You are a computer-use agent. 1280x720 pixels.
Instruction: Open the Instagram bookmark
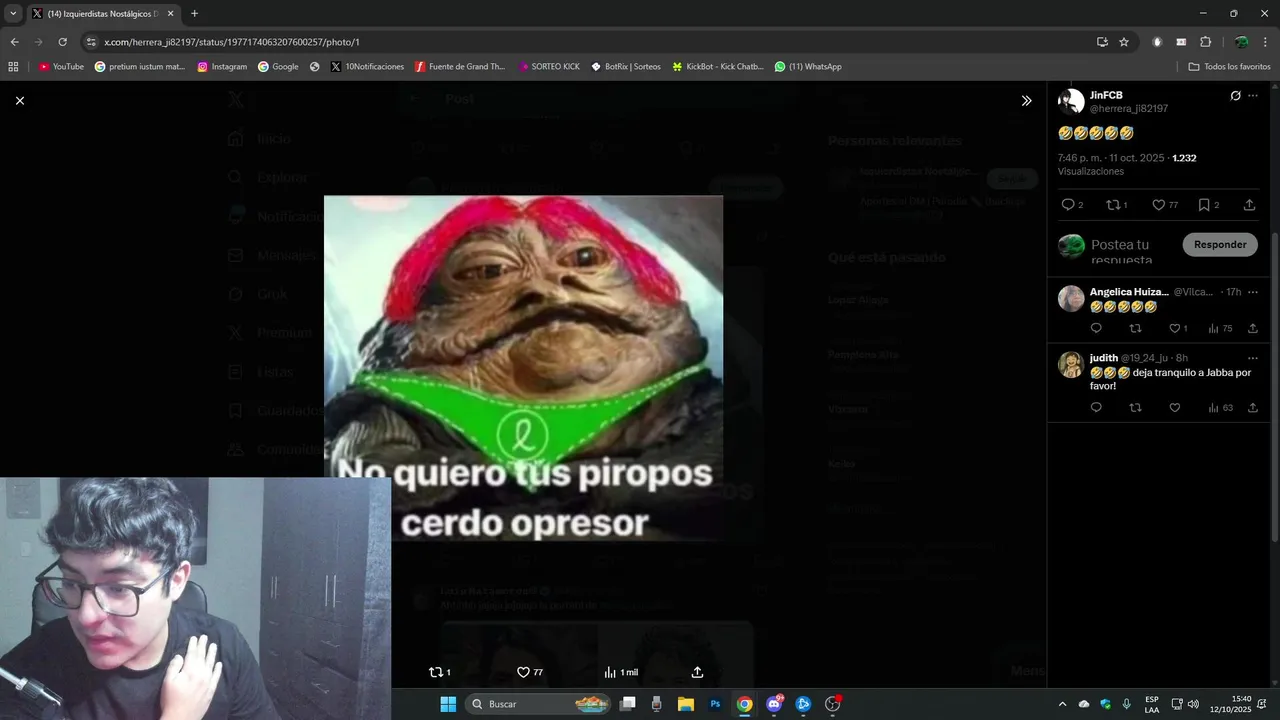click(222, 67)
